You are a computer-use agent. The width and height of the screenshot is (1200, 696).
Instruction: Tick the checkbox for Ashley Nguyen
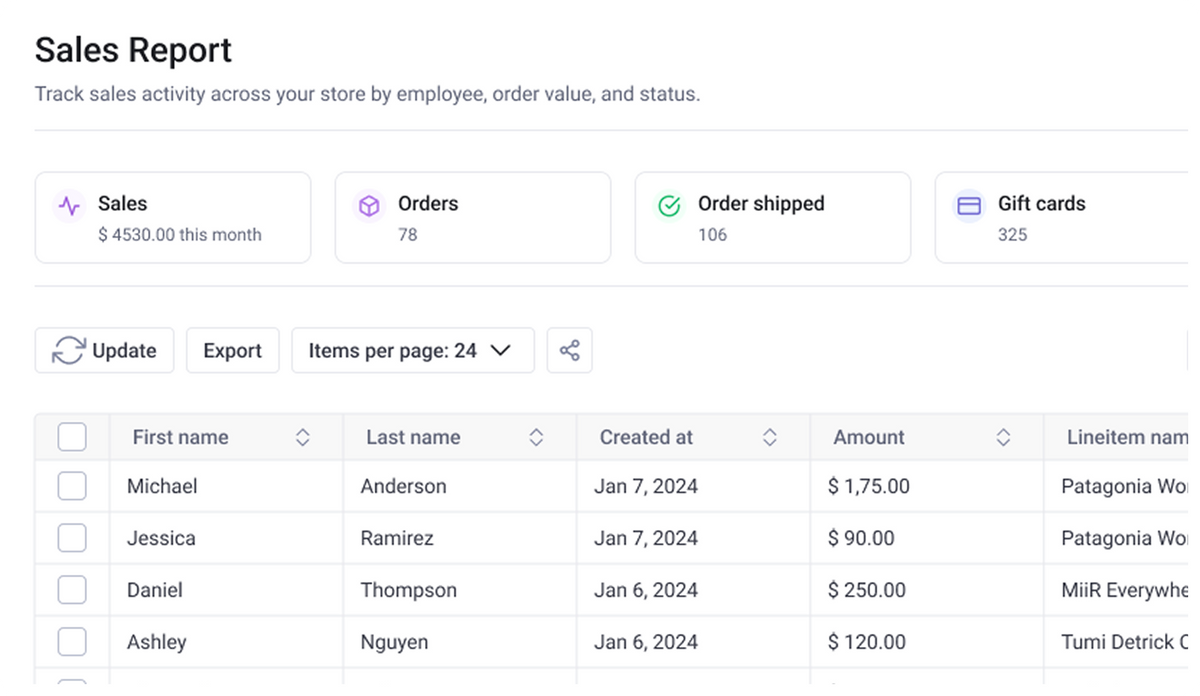pyautogui.click(x=72, y=642)
